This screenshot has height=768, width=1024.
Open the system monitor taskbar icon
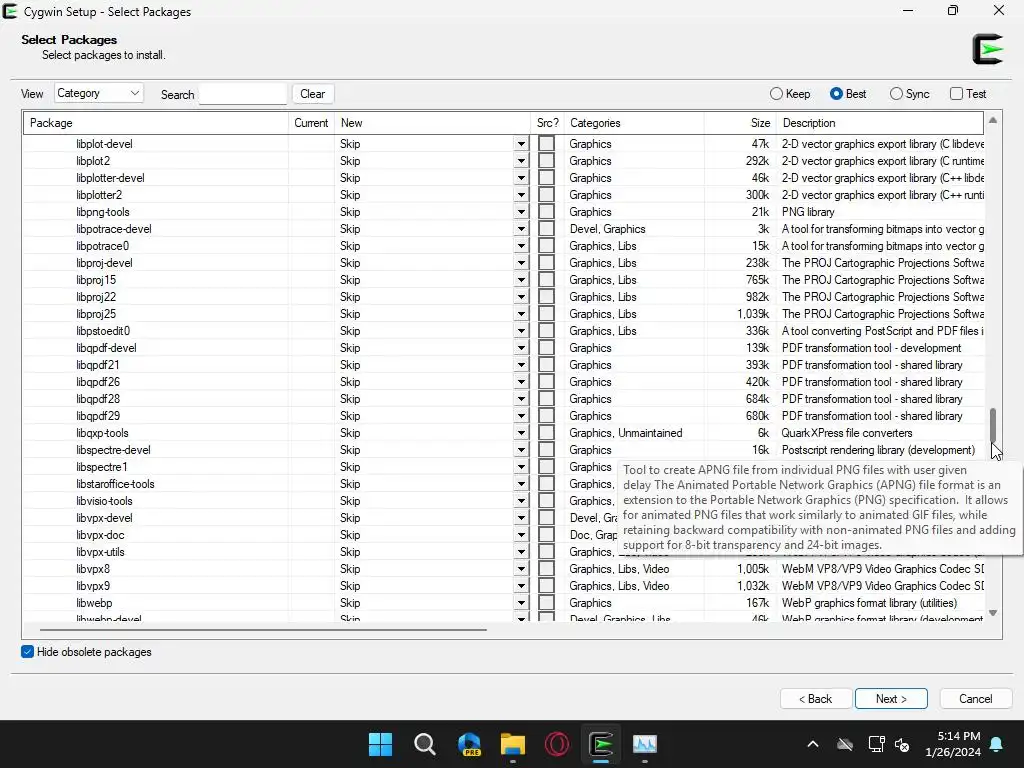645,744
